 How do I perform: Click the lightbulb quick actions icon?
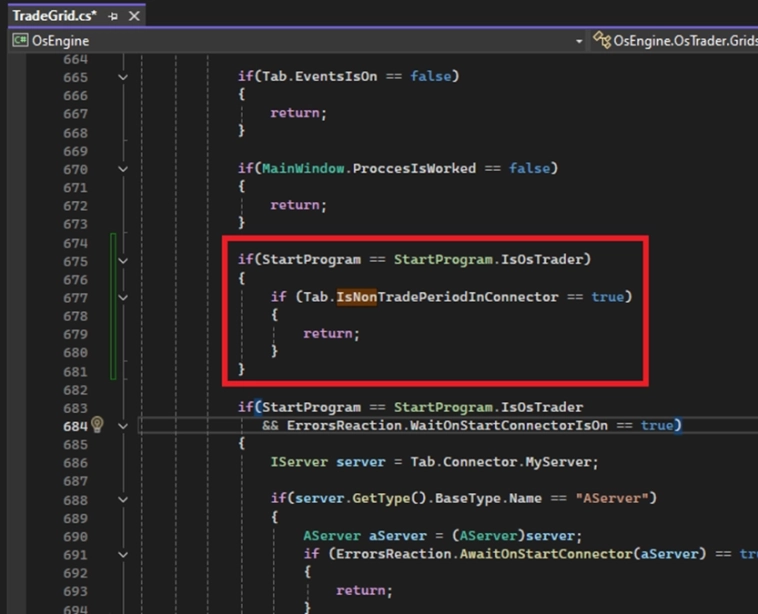[x=97, y=425]
